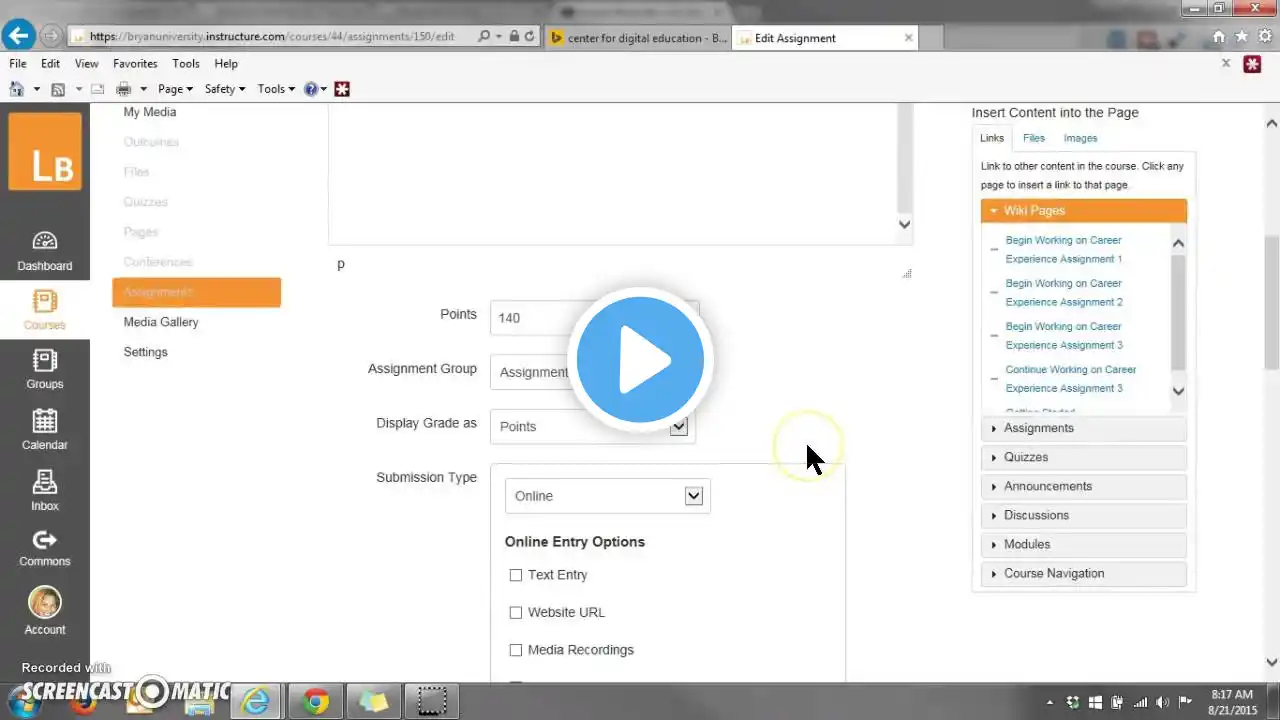Click the video play button overlay
The height and width of the screenshot is (720, 1280).
pyautogui.click(x=640, y=359)
